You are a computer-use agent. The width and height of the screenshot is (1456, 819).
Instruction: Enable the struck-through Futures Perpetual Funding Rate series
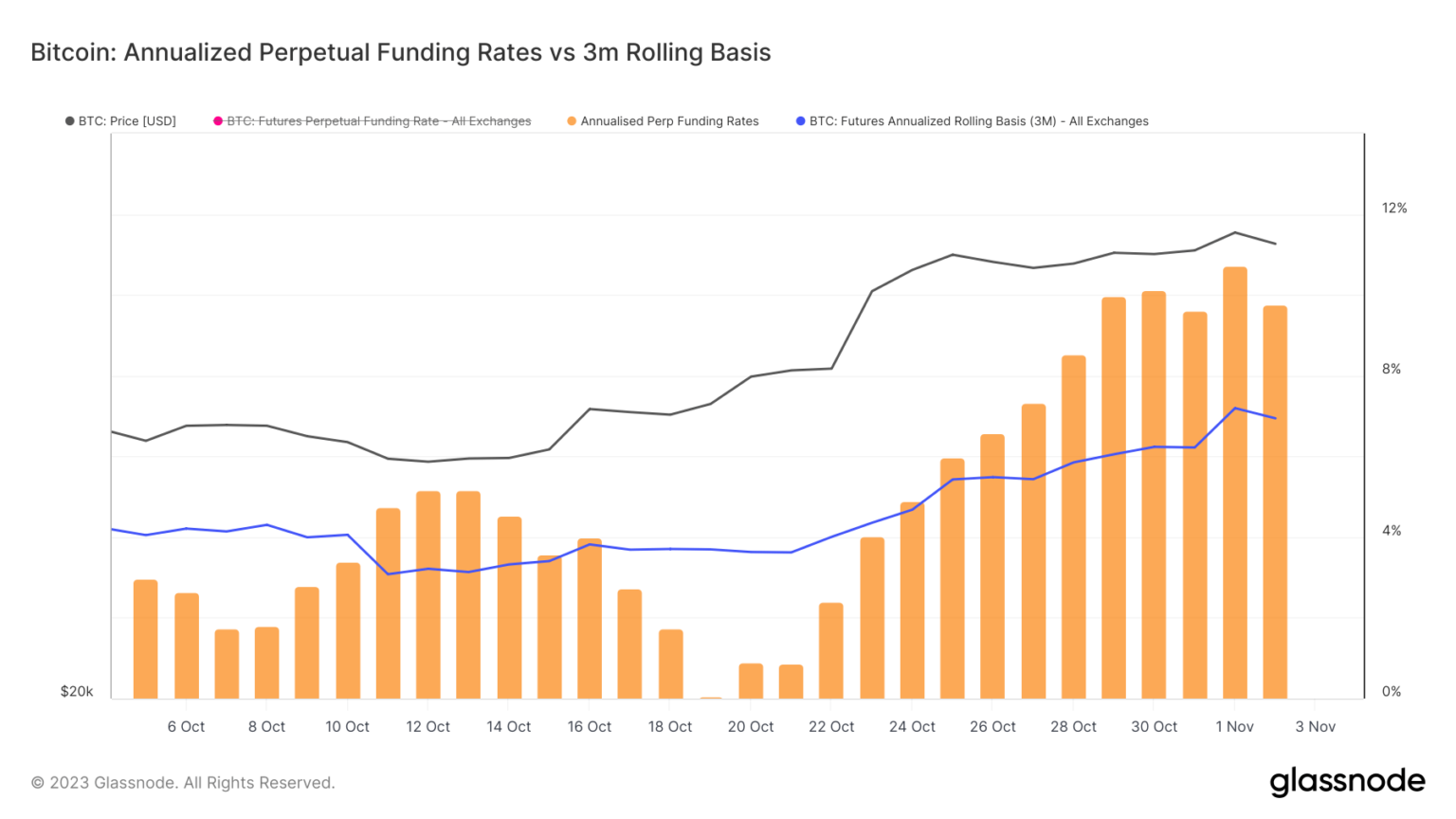tap(378, 121)
